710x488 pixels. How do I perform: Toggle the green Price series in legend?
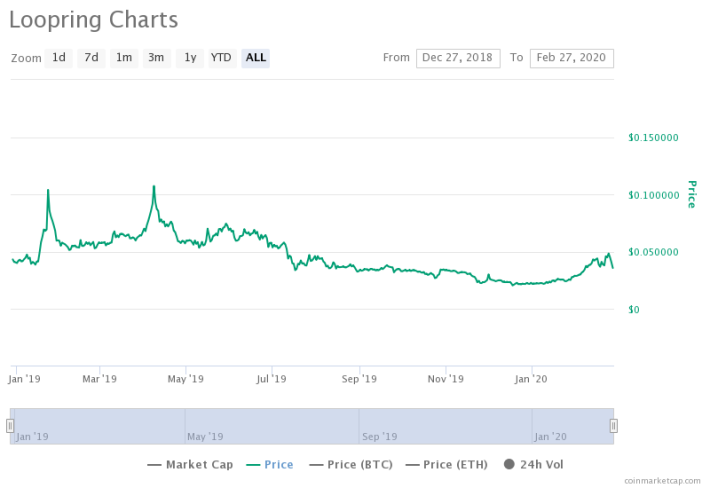click(x=270, y=464)
